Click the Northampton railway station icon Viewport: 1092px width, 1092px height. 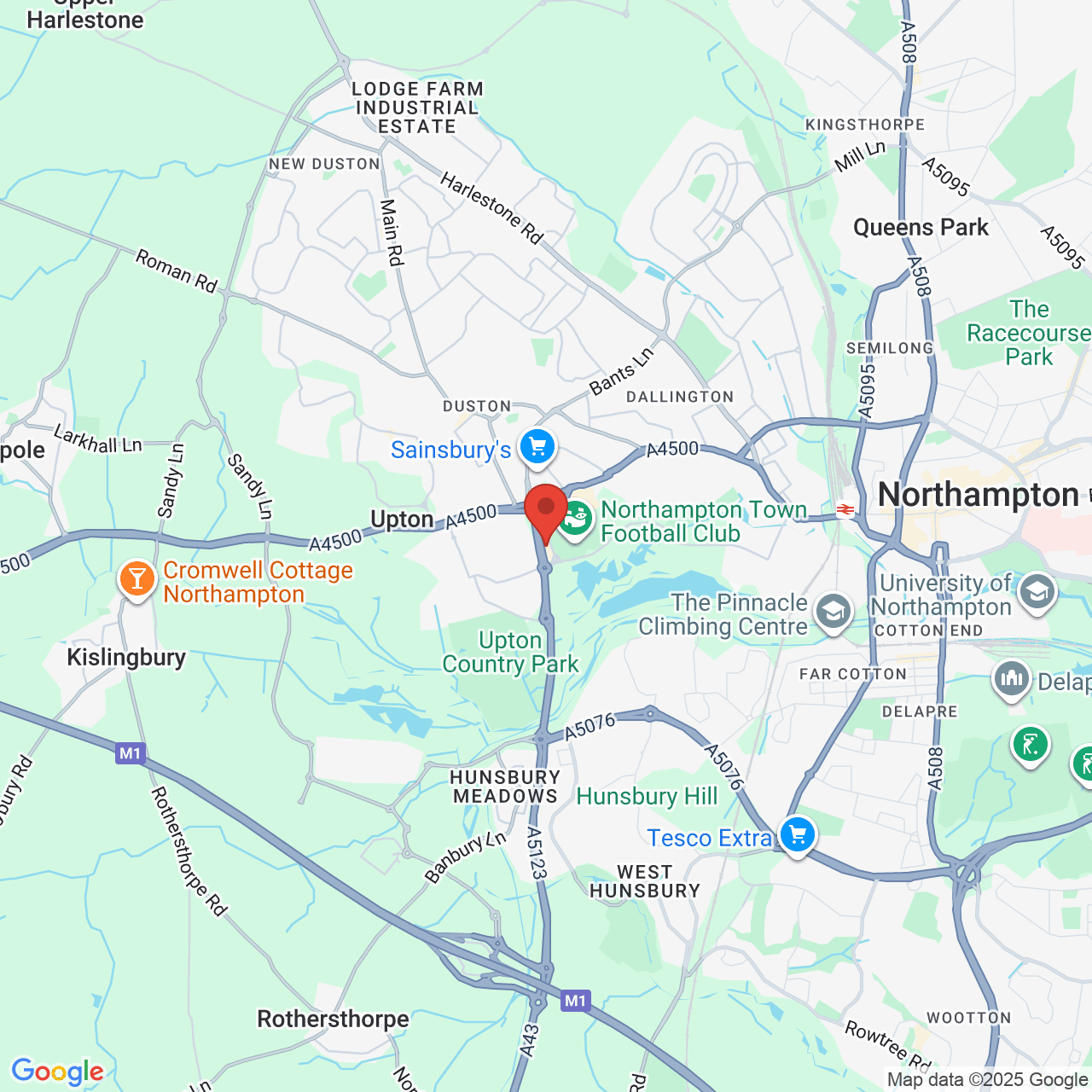pyautogui.click(x=845, y=510)
